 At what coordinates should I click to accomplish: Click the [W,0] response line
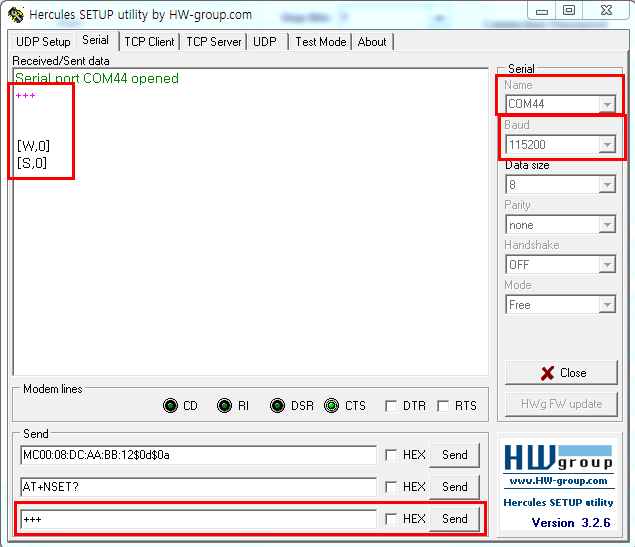[33, 146]
